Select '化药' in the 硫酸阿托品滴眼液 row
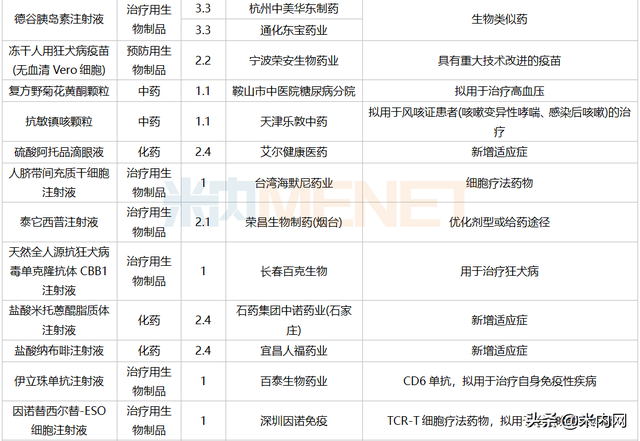Image resolution: width=640 pixels, height=441 pixels. (x=149, y=152)
